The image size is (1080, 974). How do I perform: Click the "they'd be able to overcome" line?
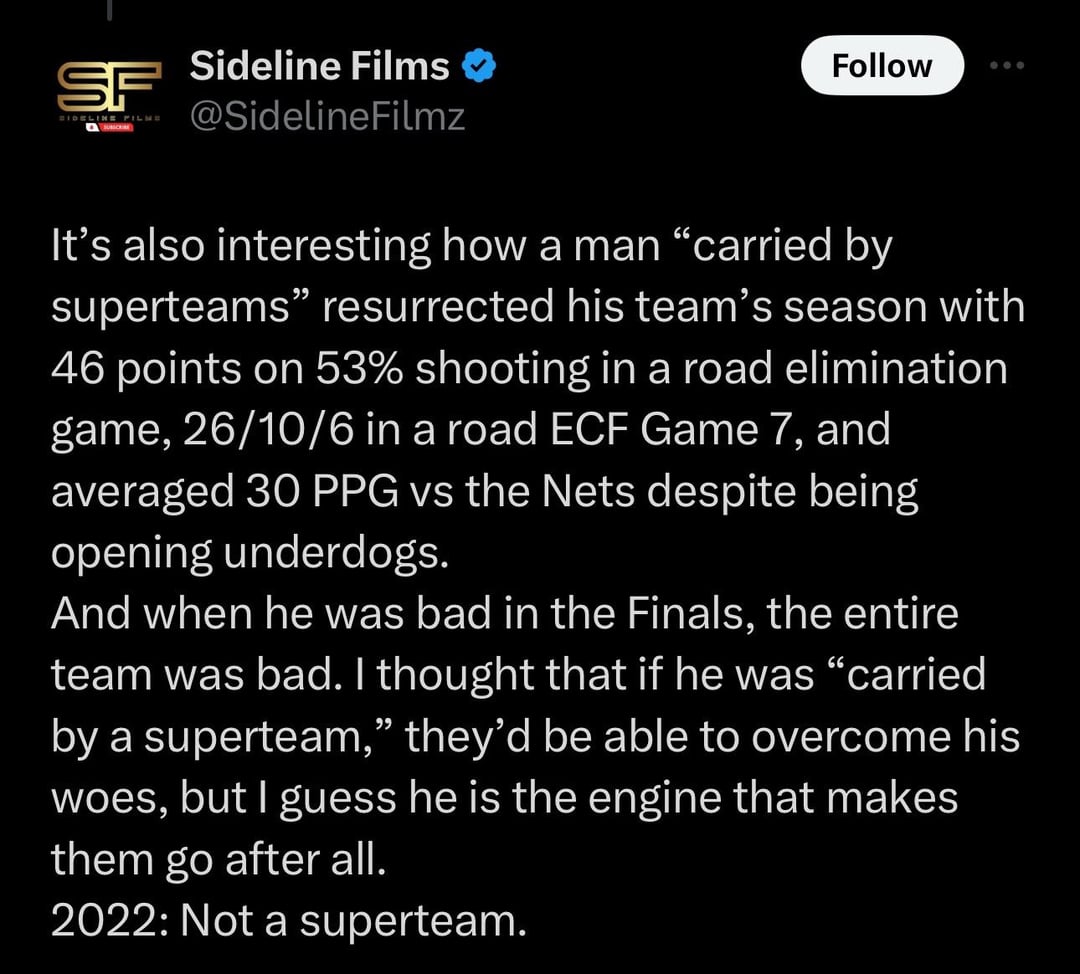coord(534,736)
